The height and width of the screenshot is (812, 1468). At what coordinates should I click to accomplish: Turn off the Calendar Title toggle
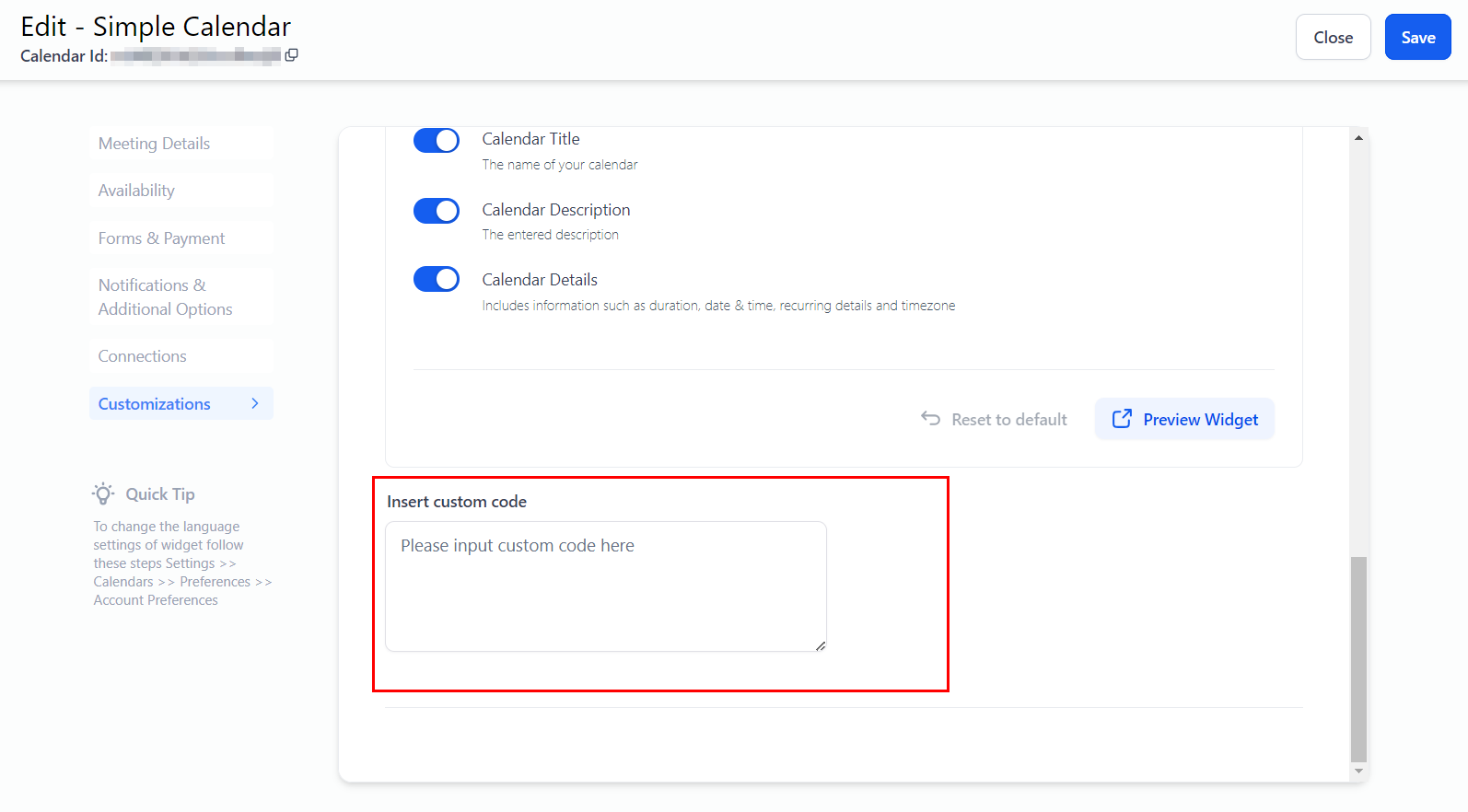437,140
